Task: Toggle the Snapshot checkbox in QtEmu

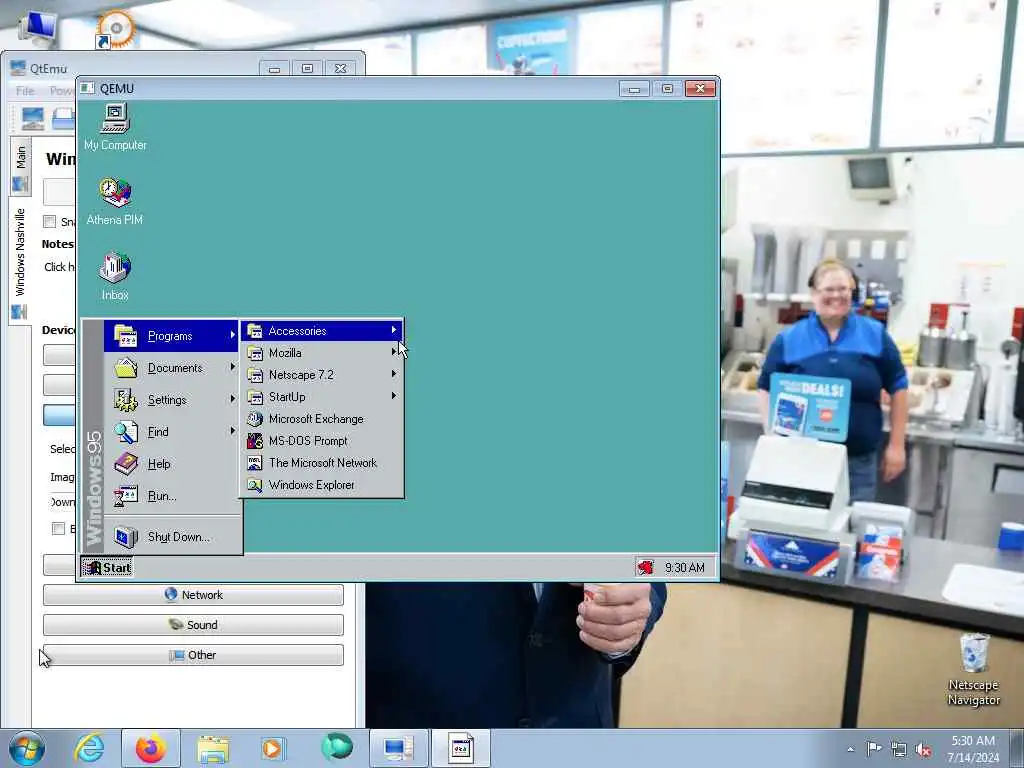Action: tap(50, 221)
